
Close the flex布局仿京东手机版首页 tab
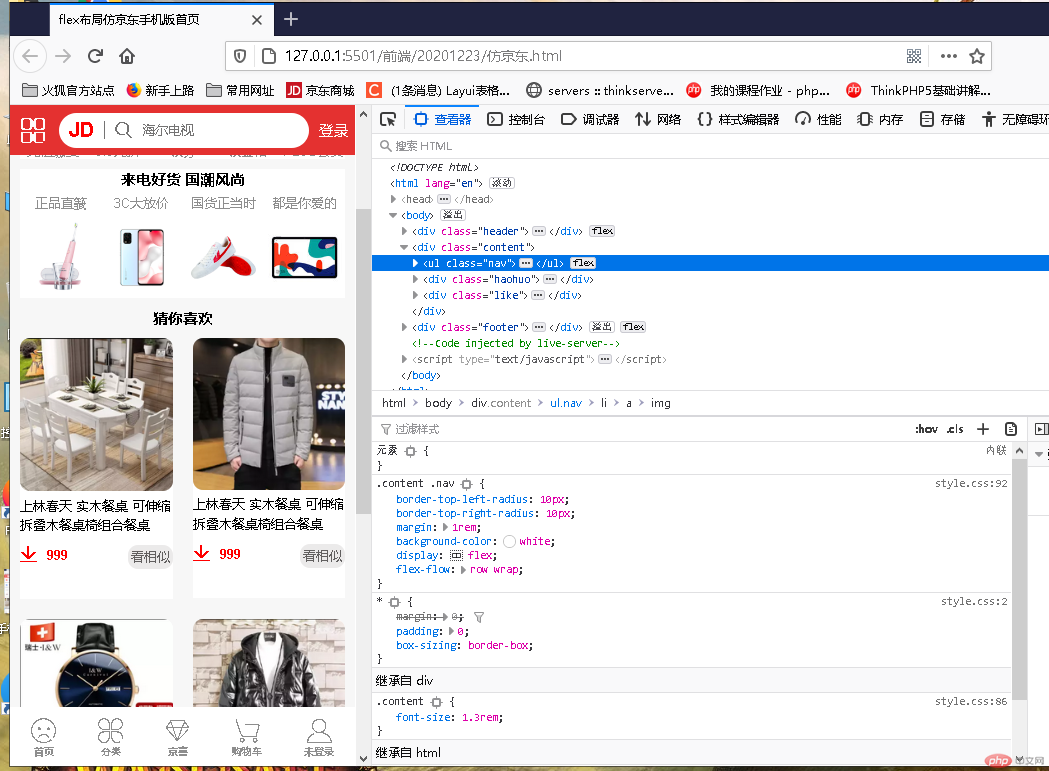tap(257, 20)
